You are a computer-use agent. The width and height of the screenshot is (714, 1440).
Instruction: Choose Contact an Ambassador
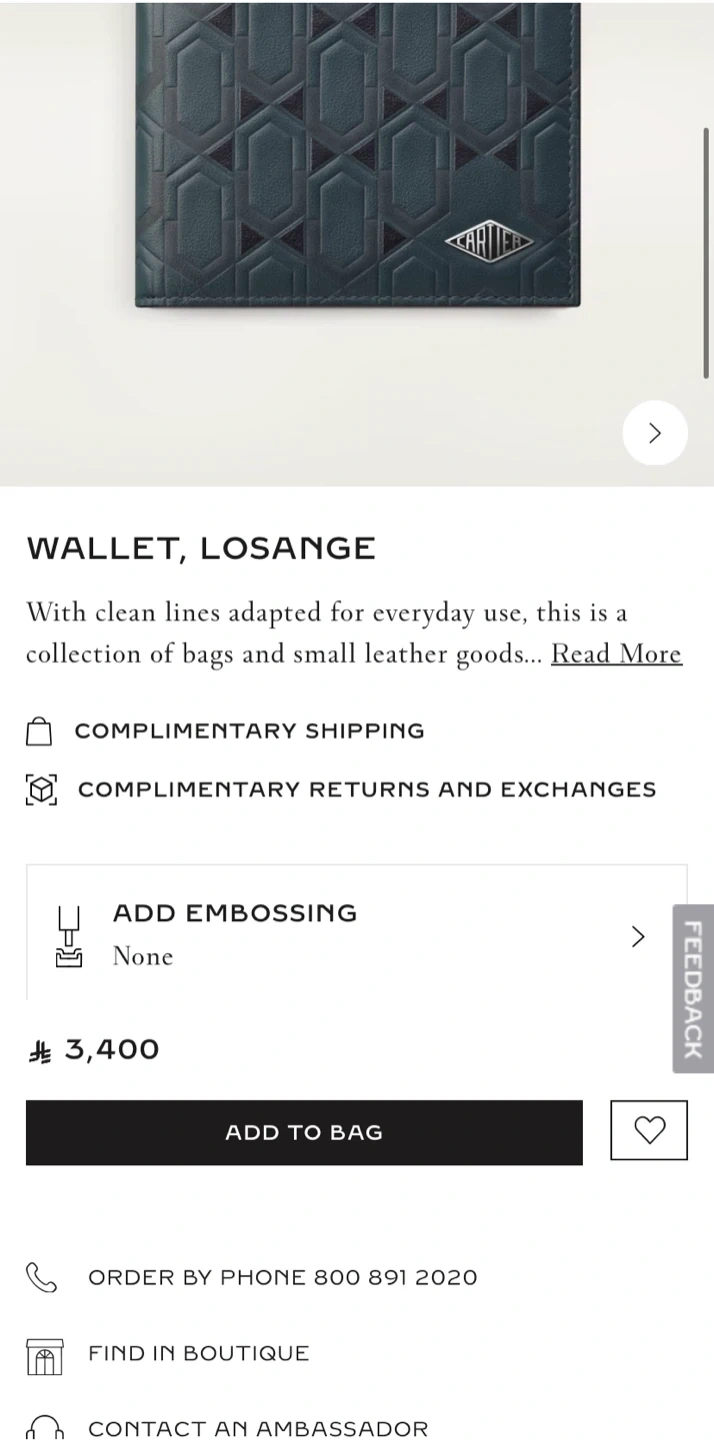pyautogui.click(x=257, y=1428)
